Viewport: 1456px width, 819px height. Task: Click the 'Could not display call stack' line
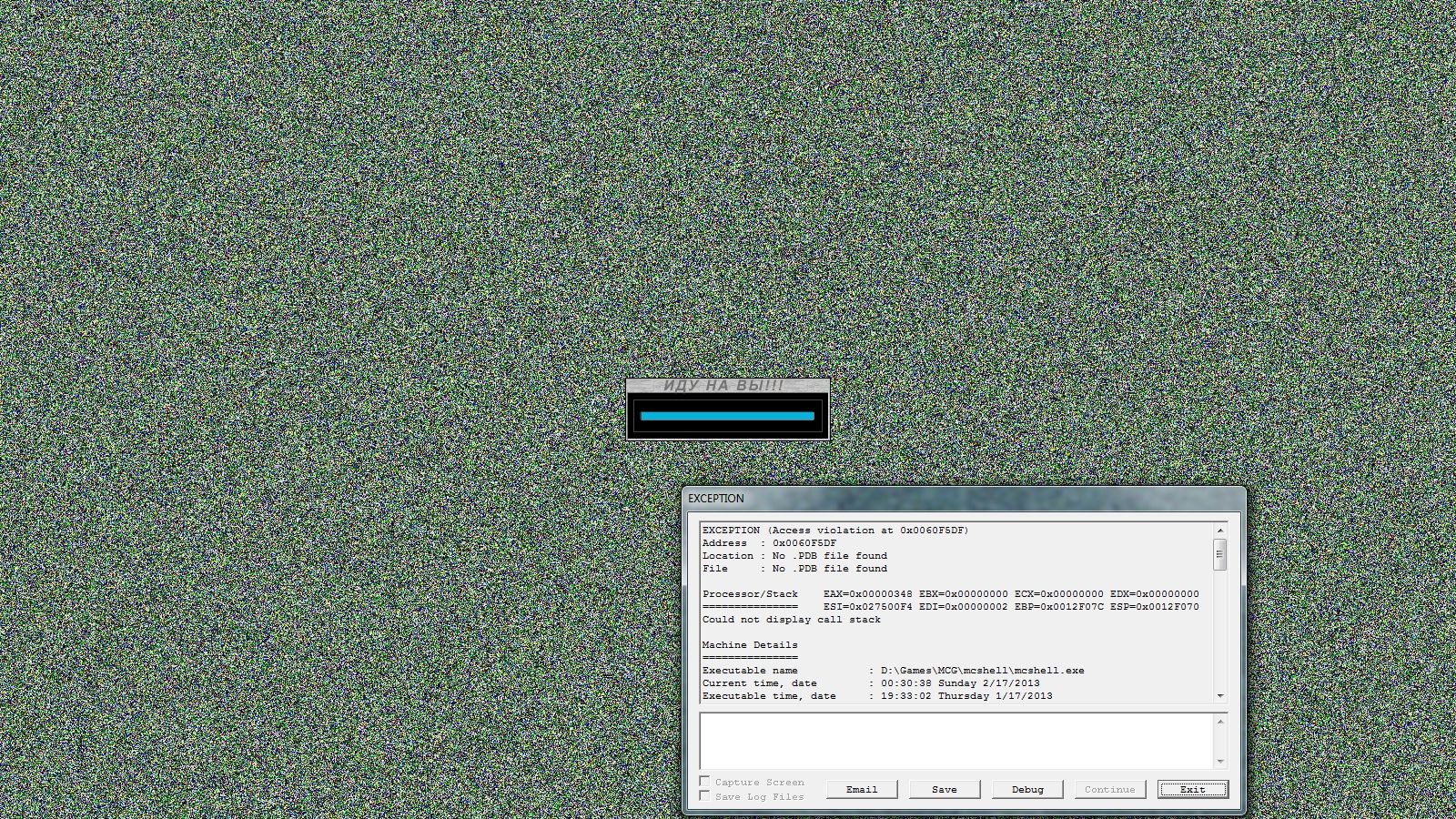click(792, 619)
